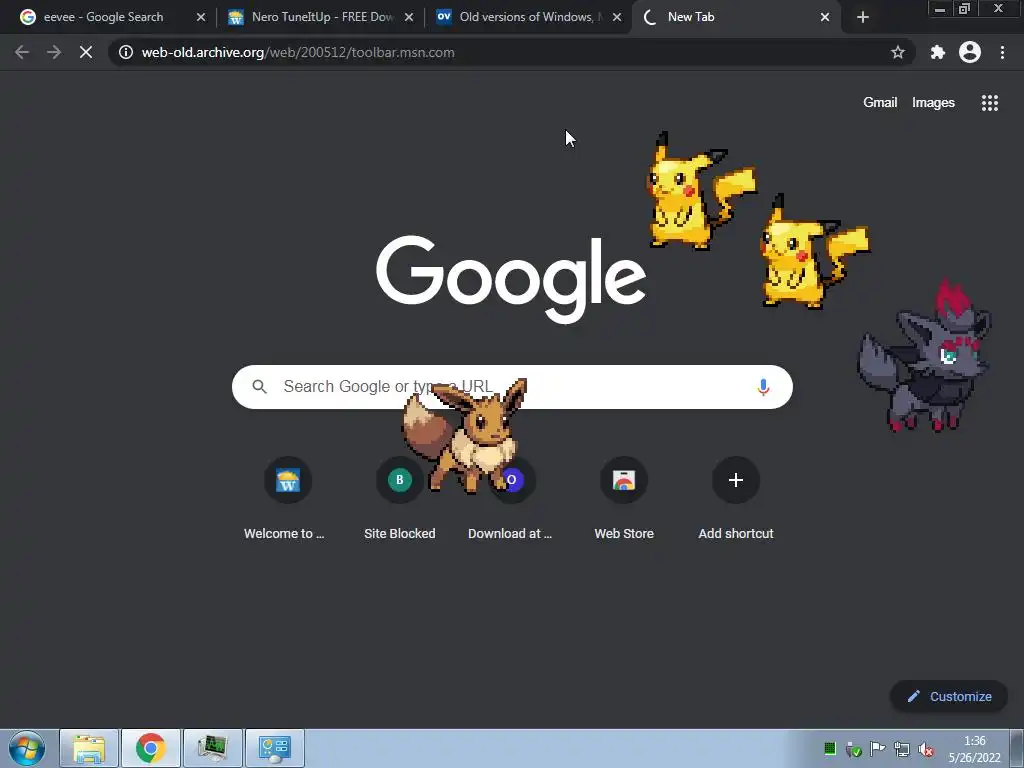Open the Gmail link
Viewport: 1024px width, 768px height.
pyautogui.click(x=880, y=103)
